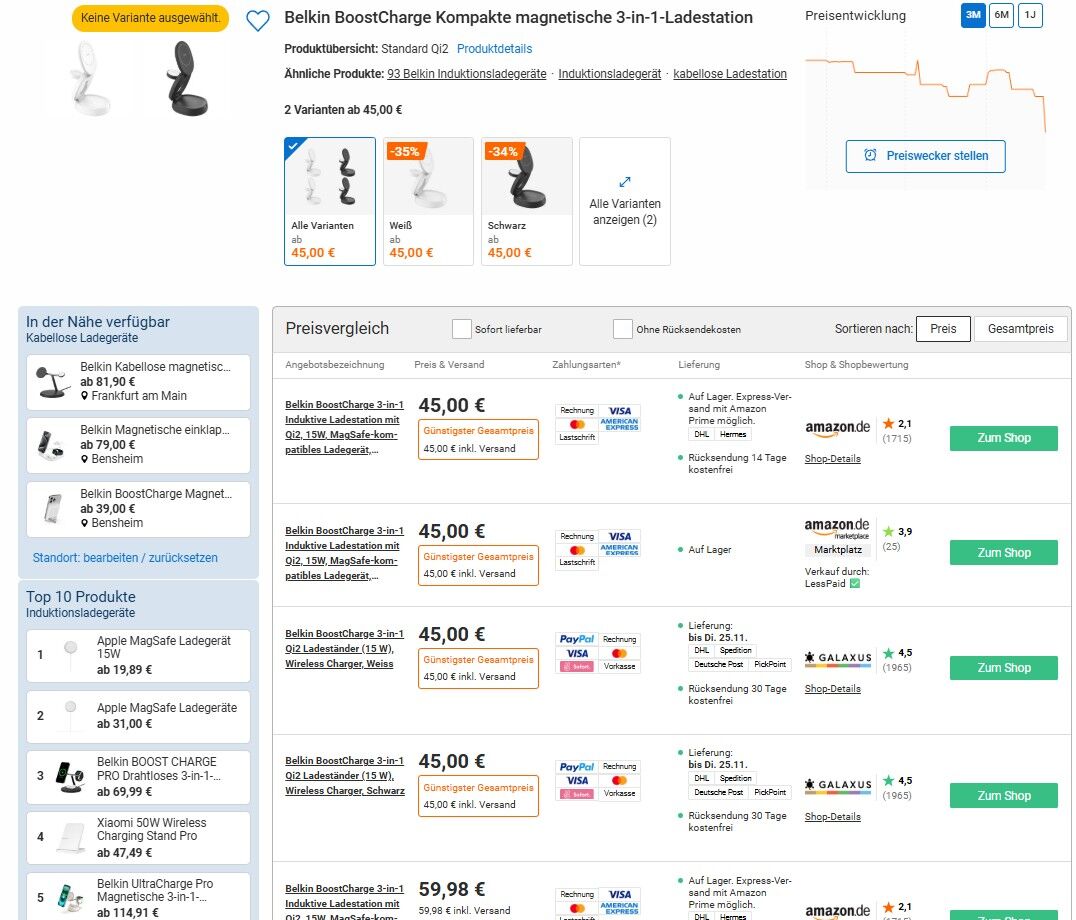Switch price history to 1J

[x=1030, y=15]
